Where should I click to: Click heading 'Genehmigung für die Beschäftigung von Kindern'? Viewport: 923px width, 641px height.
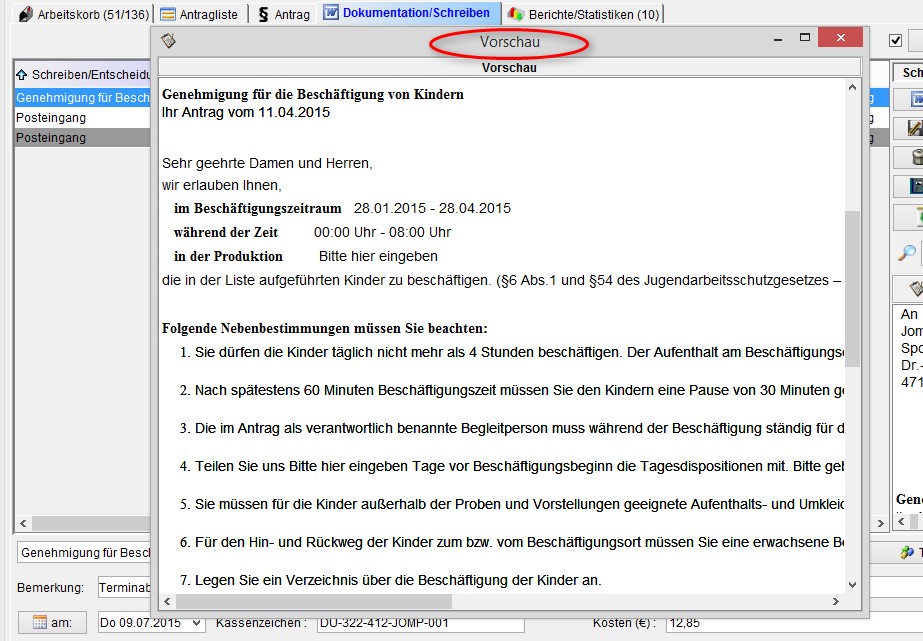pyautogui.click(x=313, y=94)
